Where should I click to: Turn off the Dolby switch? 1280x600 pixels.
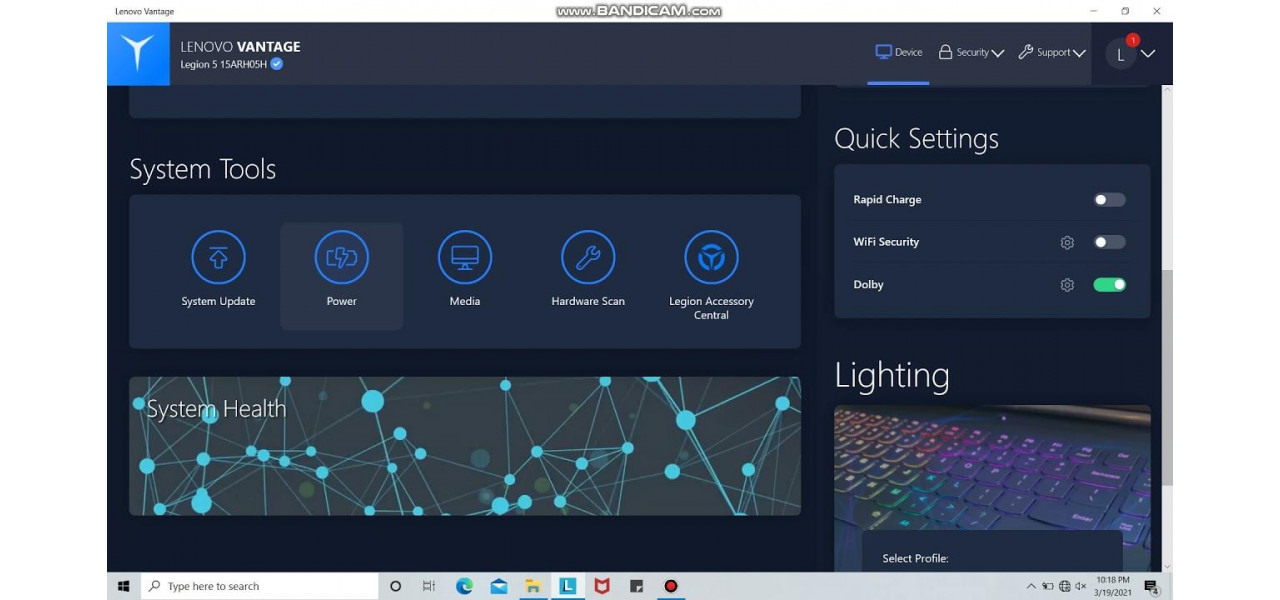click(x=1109, y=285)
